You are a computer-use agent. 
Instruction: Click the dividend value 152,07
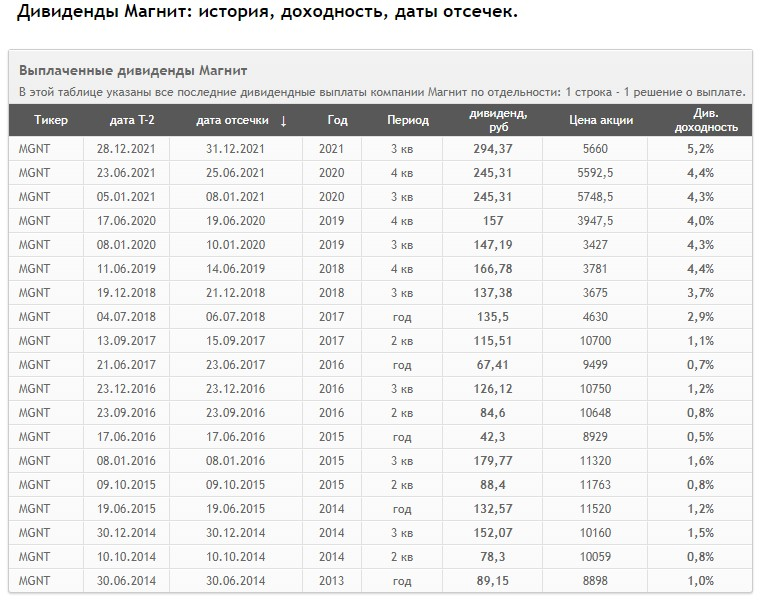[x=493, y=532]
